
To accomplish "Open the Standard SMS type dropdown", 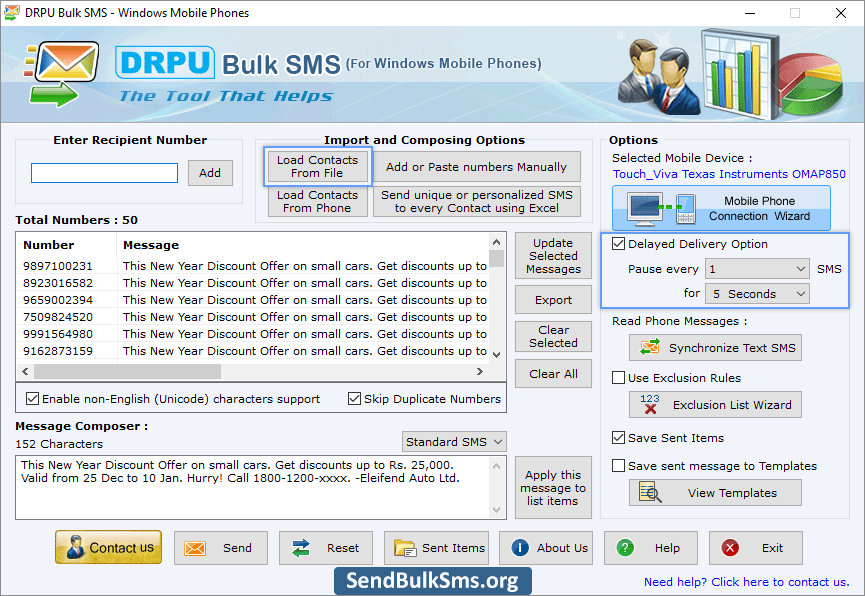I will (454, 441).
